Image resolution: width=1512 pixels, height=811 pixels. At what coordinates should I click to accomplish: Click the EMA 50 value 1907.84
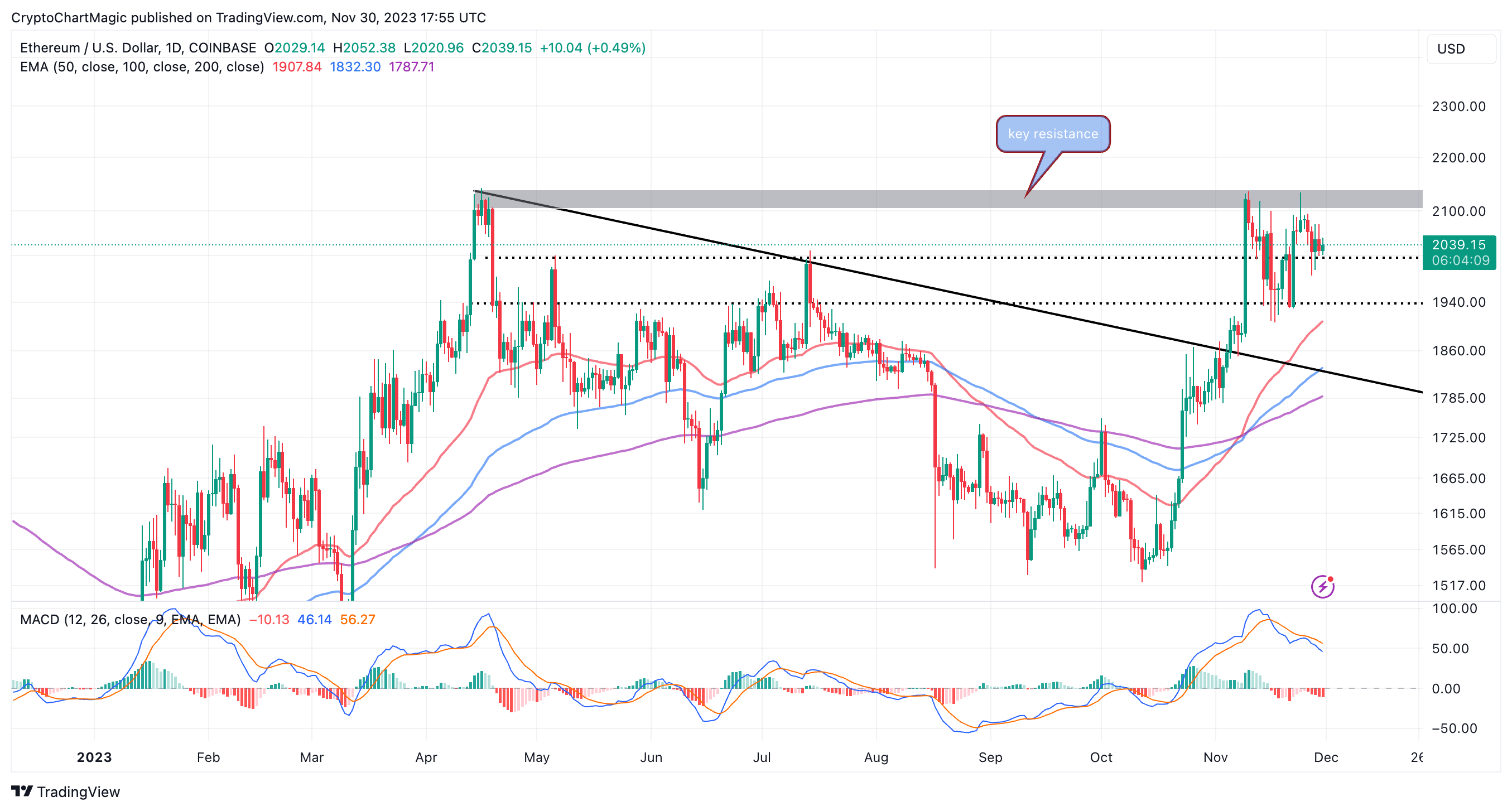297,67
